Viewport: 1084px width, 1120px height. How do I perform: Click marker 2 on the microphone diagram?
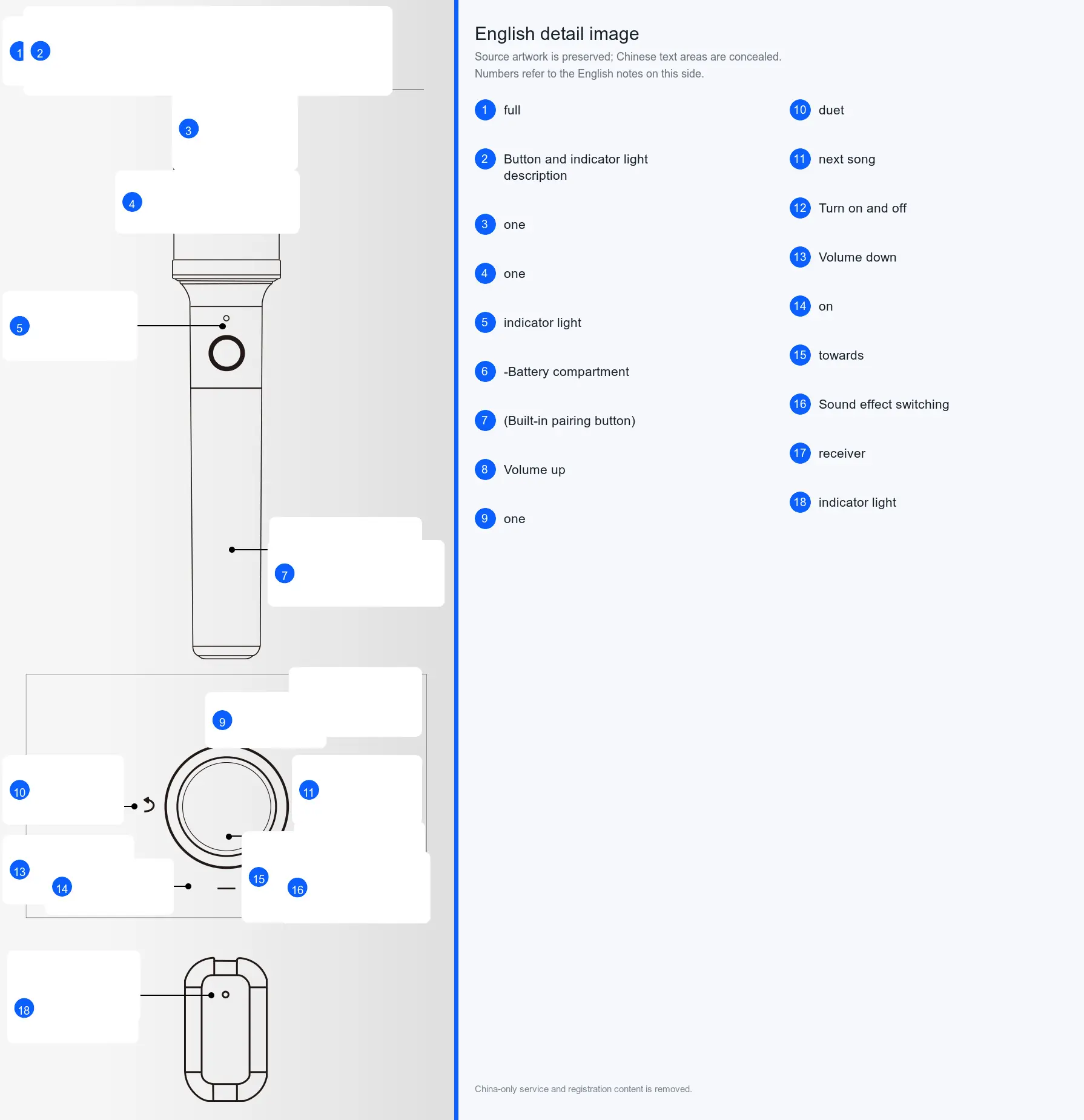(x=40, y=52)
